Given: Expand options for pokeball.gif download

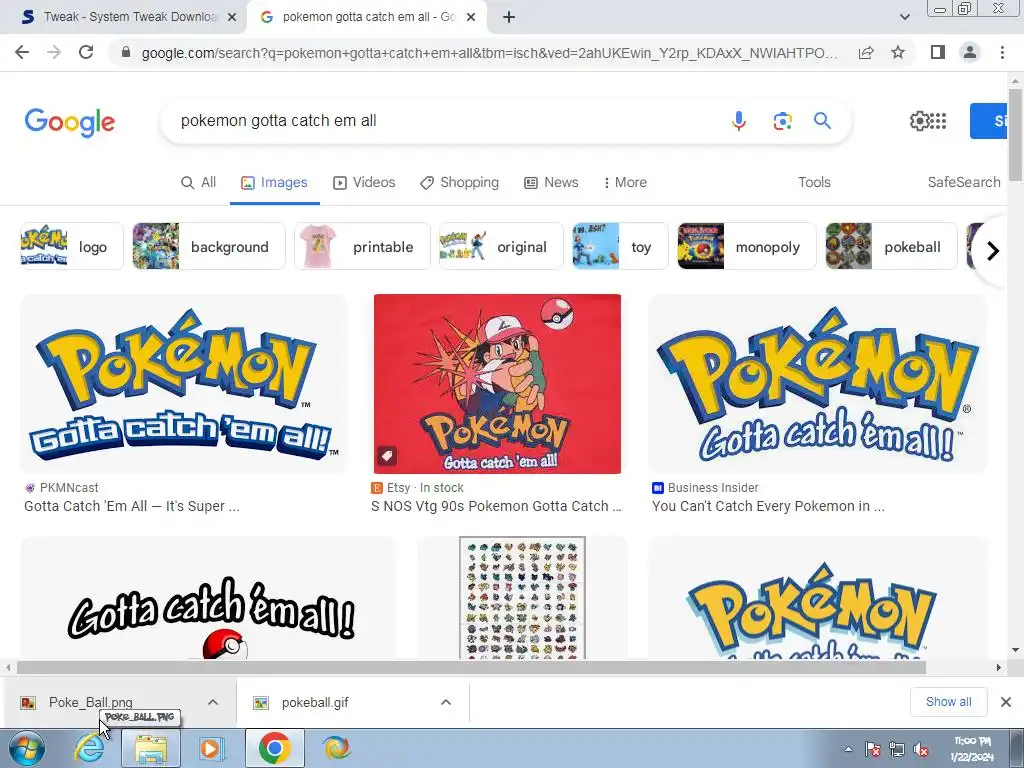Looking at the screenshot, I should [446, 703].
